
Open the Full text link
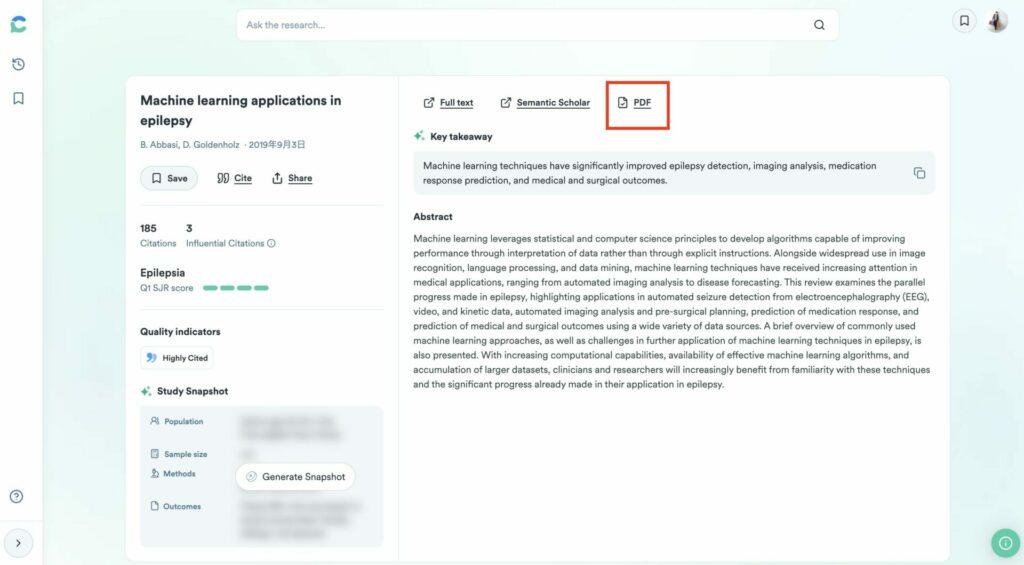(448, 103)
